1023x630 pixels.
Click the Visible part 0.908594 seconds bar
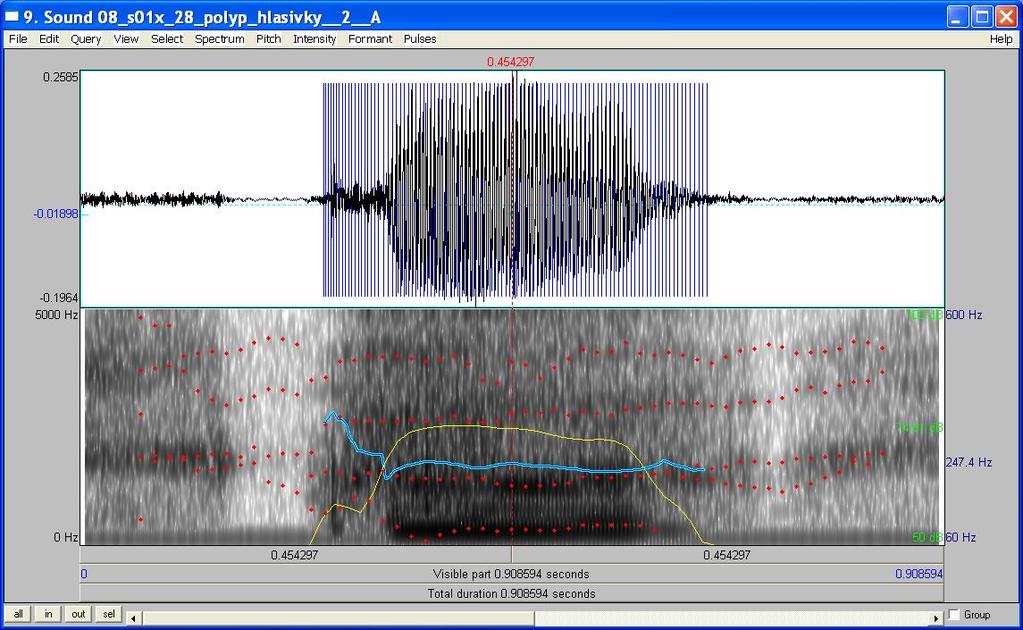(x=512, y=574)
